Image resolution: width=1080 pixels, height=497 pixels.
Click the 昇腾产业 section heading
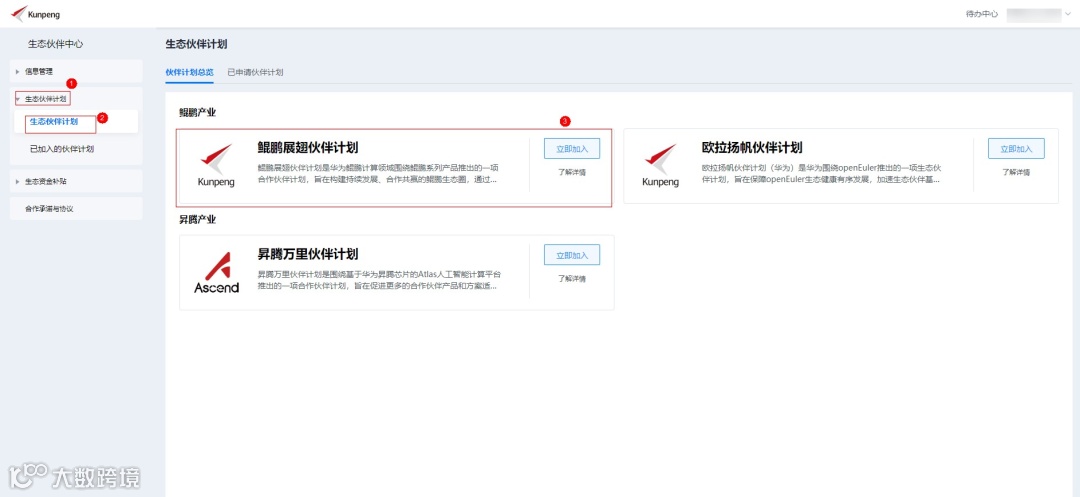point(198,220)
